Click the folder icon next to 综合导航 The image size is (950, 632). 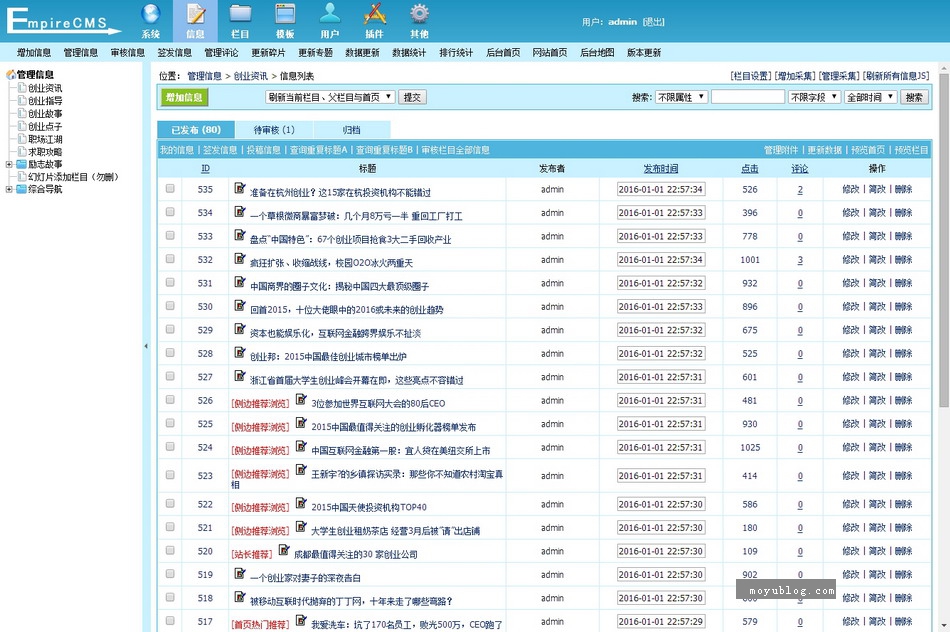[21, 189]
